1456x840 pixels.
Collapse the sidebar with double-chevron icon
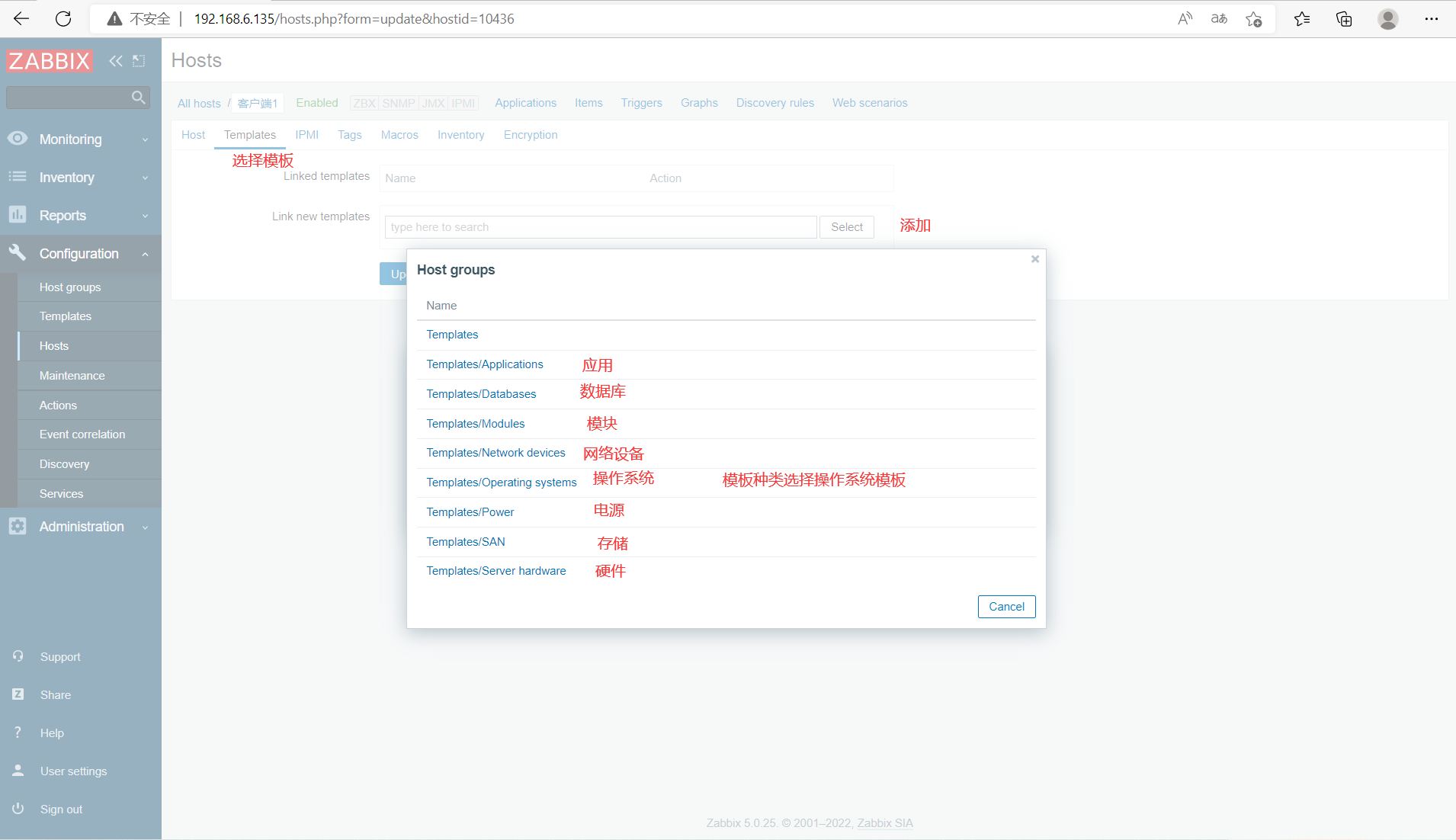116,61
